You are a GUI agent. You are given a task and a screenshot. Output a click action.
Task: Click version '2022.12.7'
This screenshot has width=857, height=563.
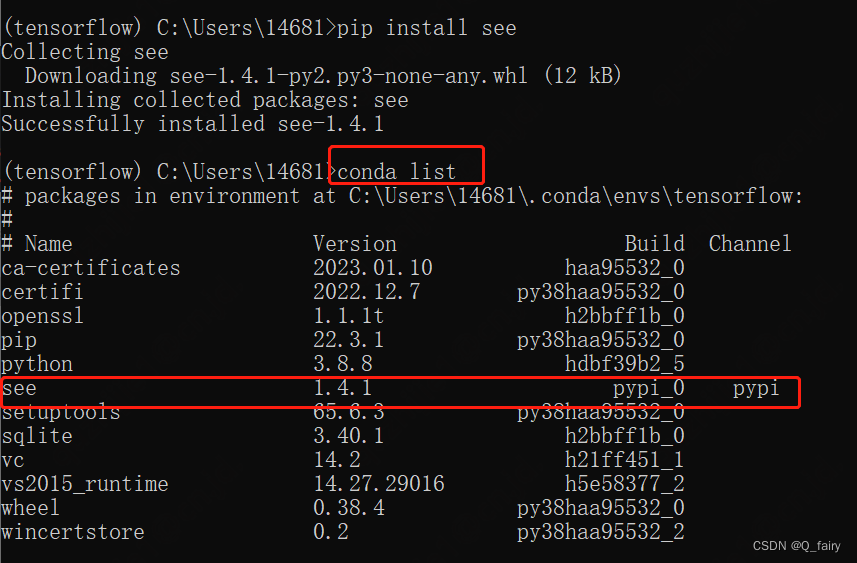tap(367, 292)
